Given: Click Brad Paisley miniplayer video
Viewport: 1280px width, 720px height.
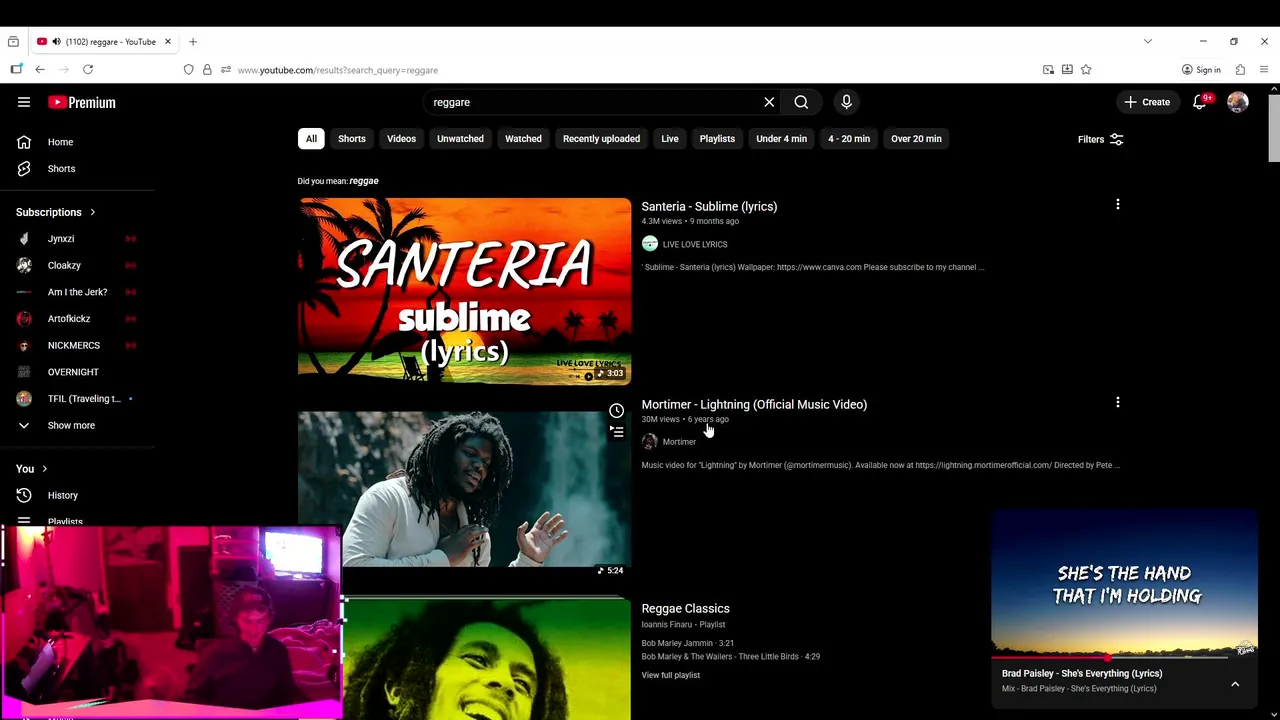Looking at the screenshot, I should pos(1124,582).
